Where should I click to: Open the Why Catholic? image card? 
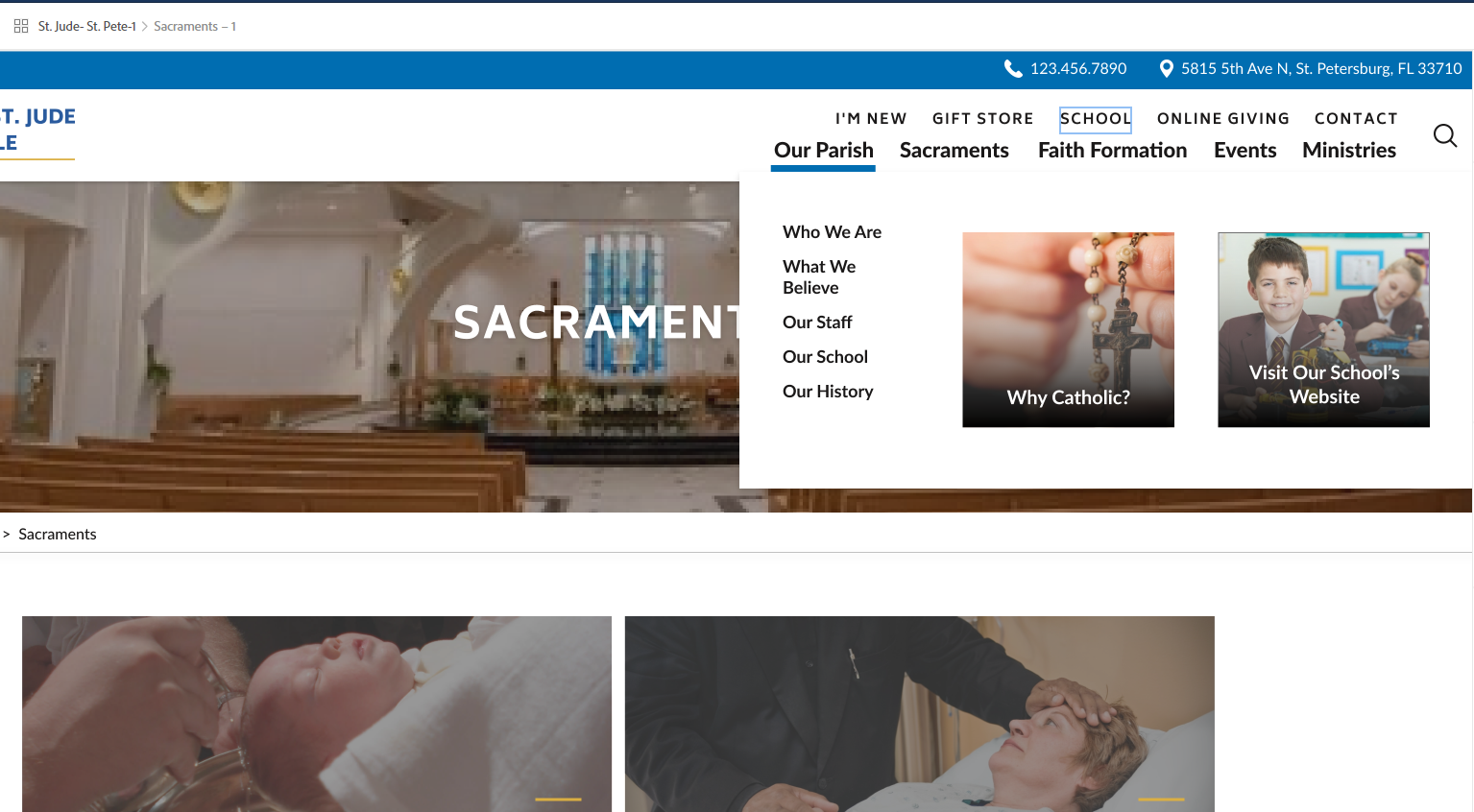tap(1068, 329)
